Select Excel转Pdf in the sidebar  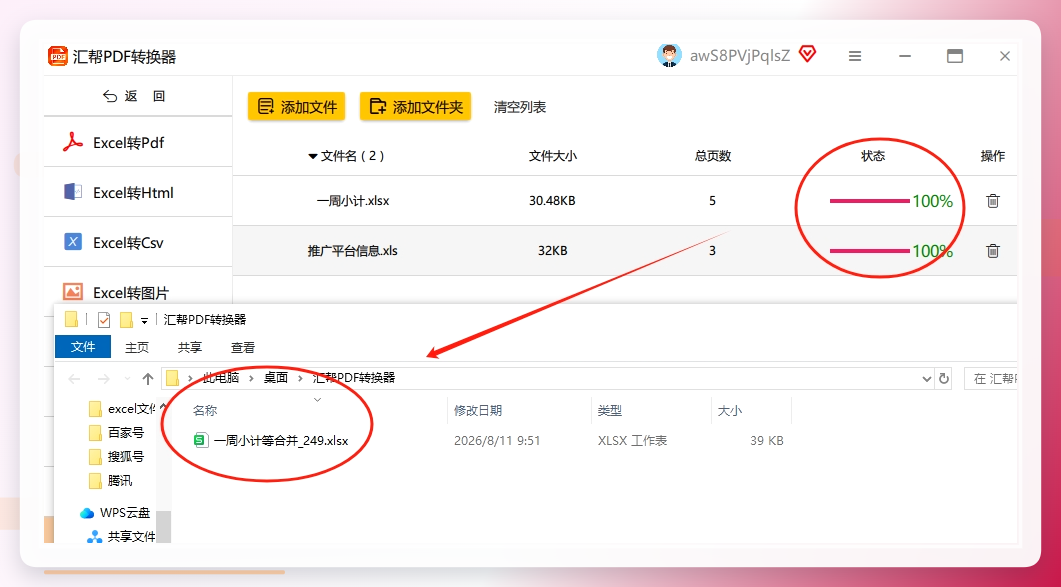[x=138, y=142]
